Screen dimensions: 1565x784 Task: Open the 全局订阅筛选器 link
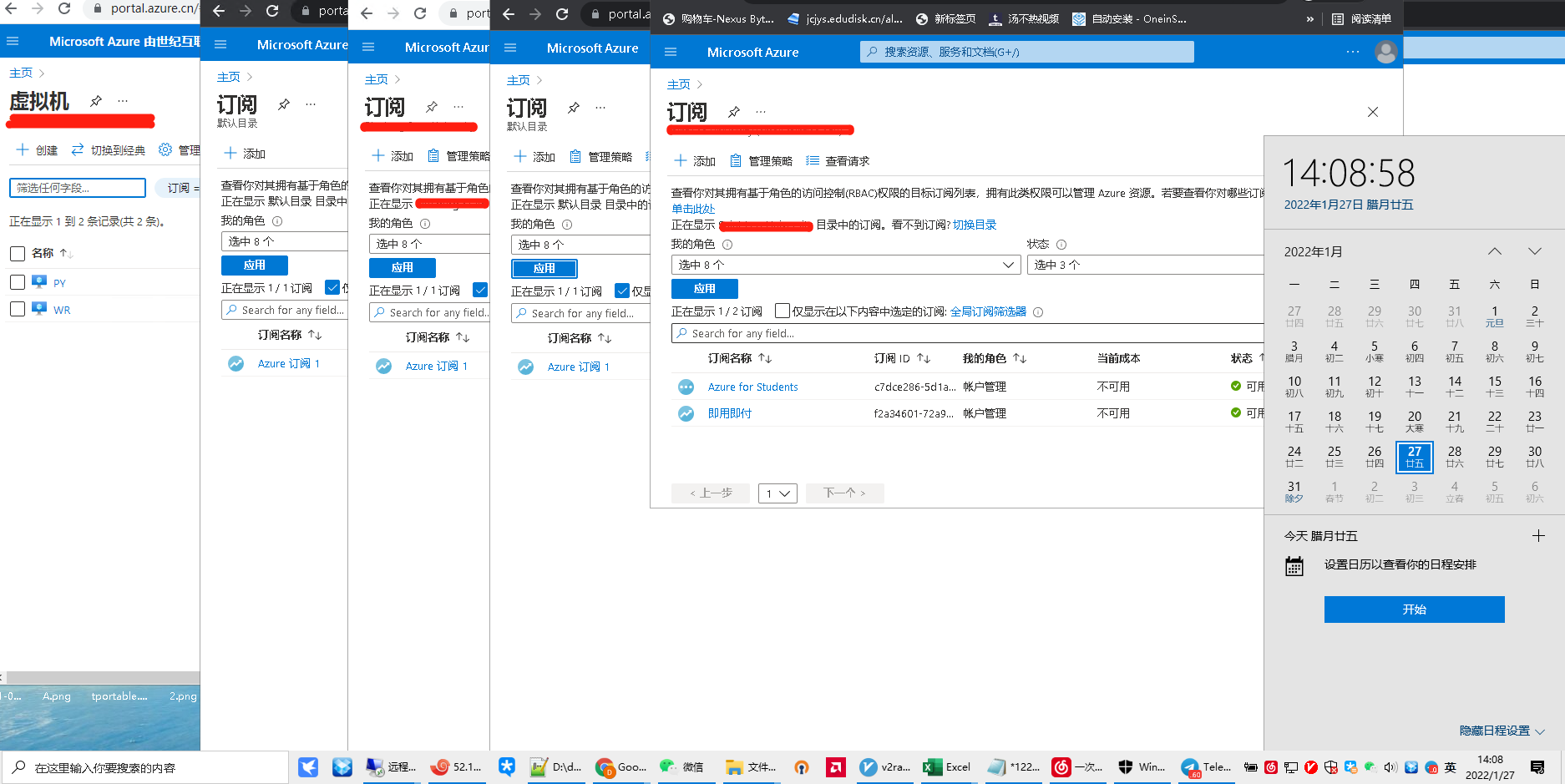click(988, 311)
